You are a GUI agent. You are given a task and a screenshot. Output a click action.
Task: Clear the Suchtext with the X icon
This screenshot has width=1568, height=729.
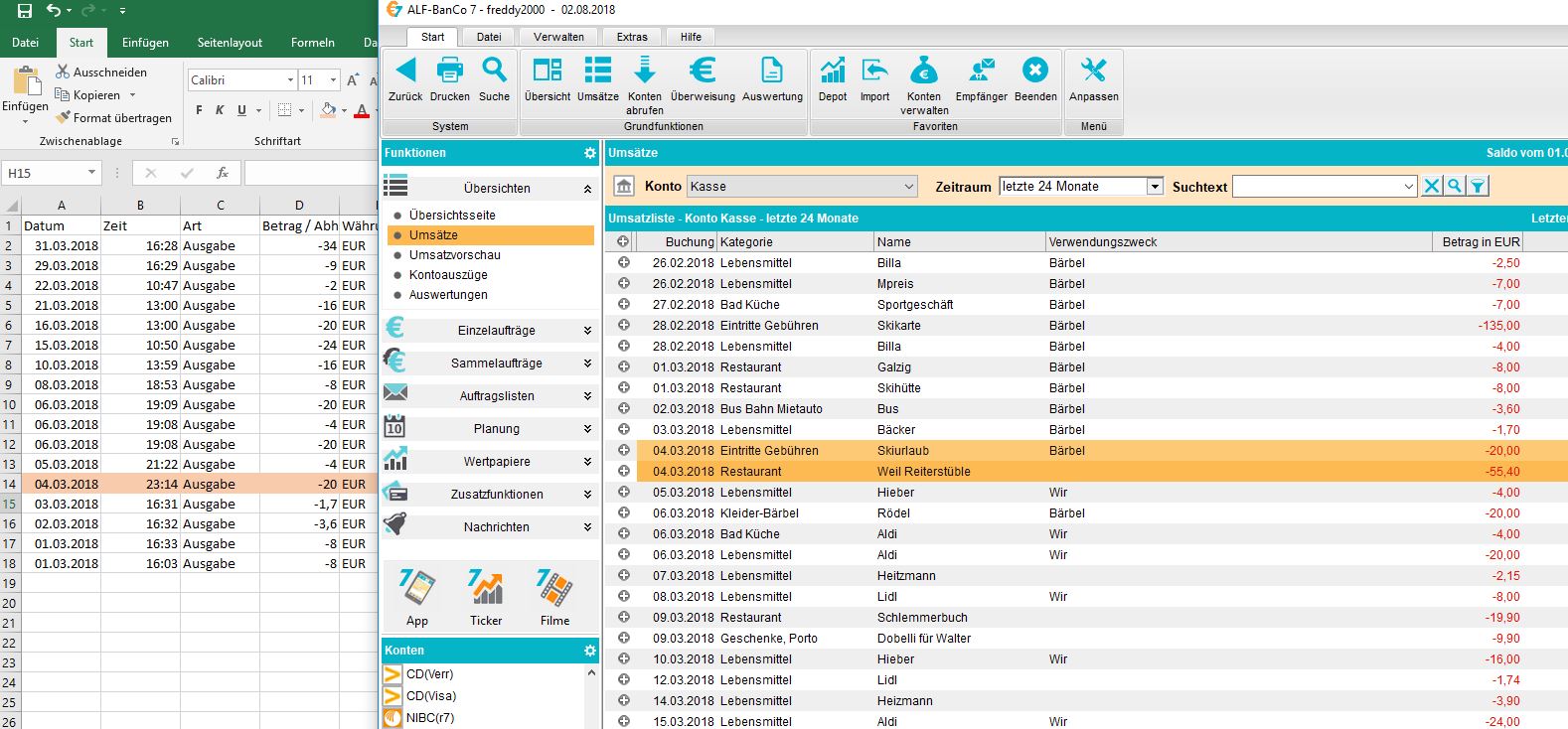[x=1432, y=186]
